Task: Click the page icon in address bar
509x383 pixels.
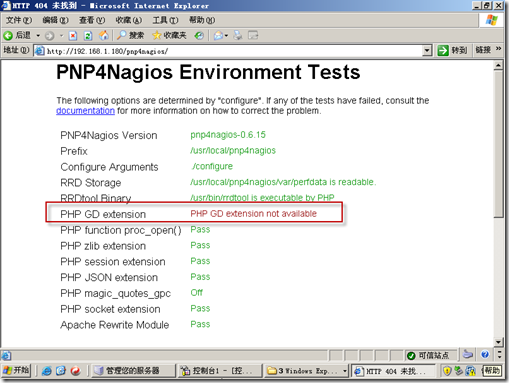Action: tap(40, 51)
